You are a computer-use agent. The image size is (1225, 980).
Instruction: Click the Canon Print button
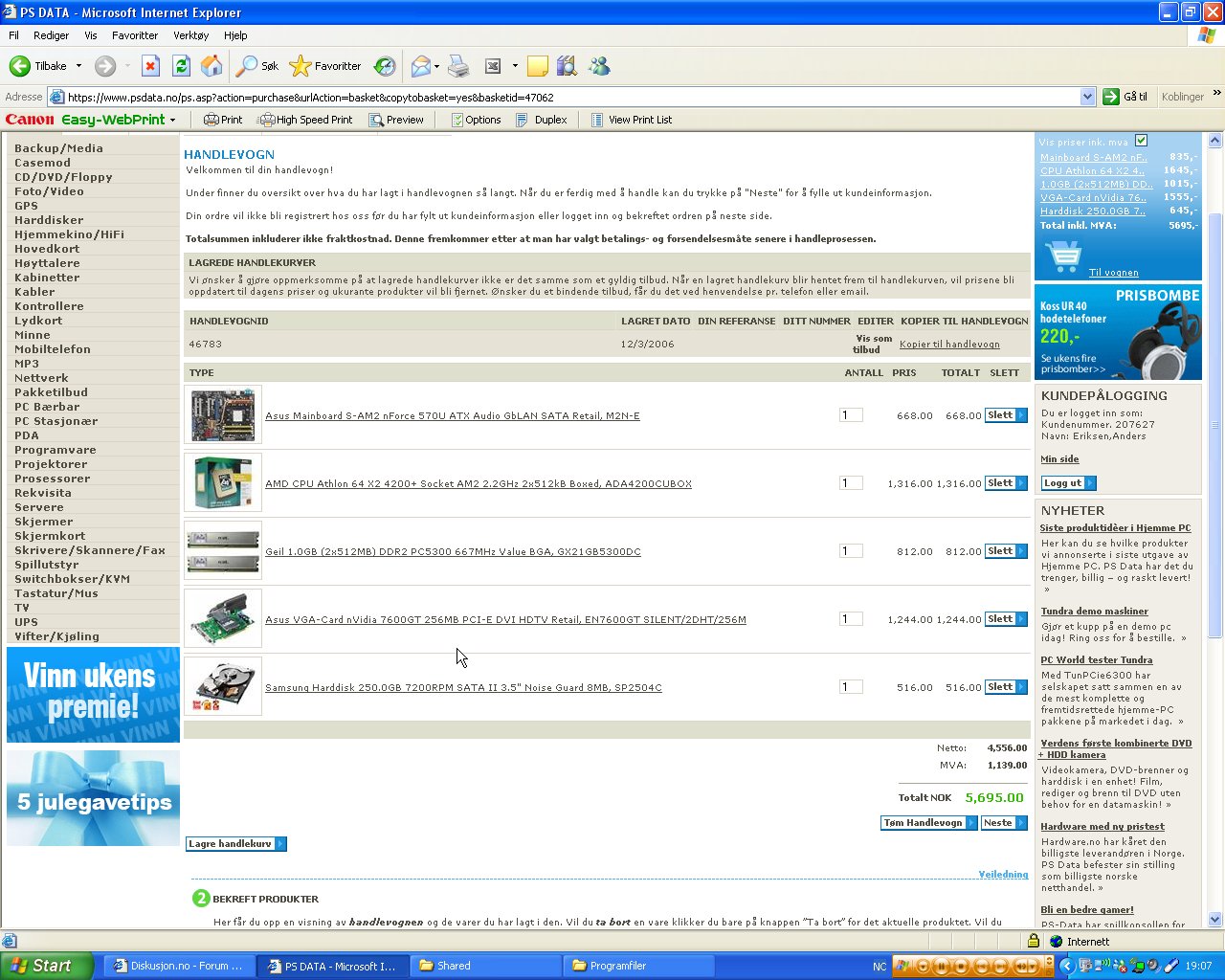tap(223, 120)
